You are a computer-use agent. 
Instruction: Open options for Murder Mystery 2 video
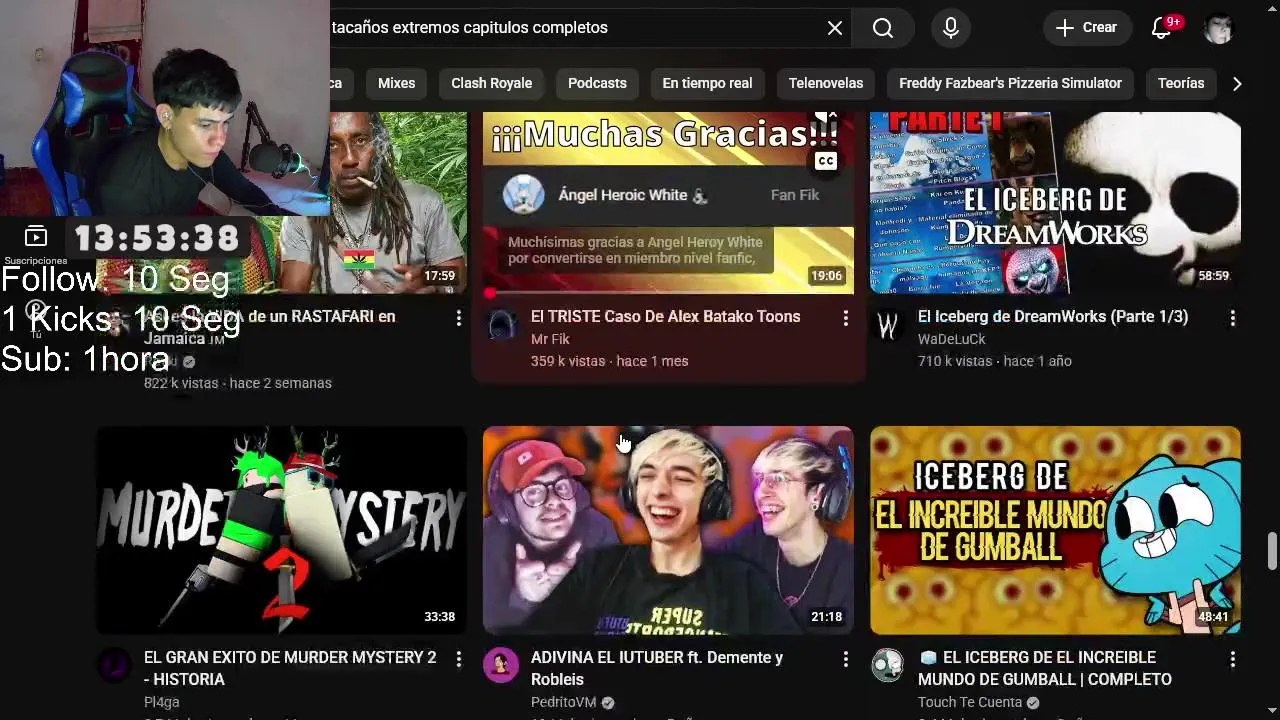[x=458, y=659]
